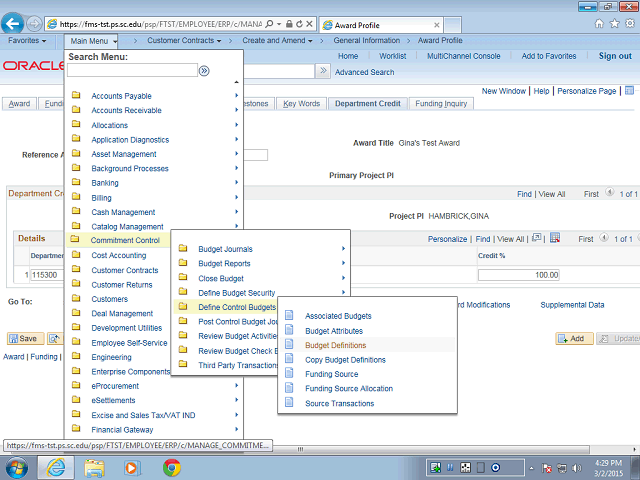This screenshot has width=640, height=480.
Task: Click the Add button
Action: click(576, 339)
